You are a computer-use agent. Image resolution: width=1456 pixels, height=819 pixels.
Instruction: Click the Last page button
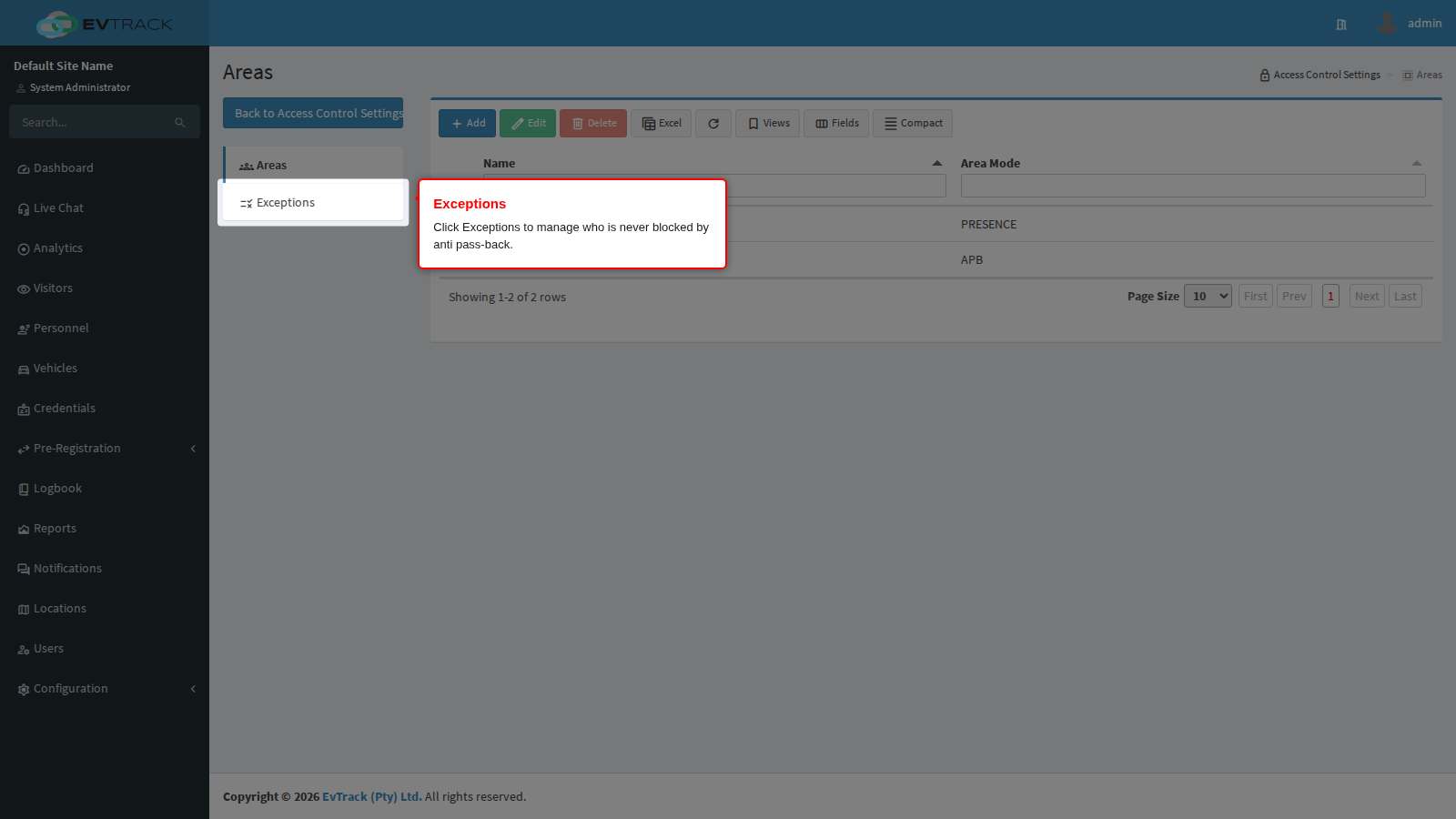[1405, 296]
